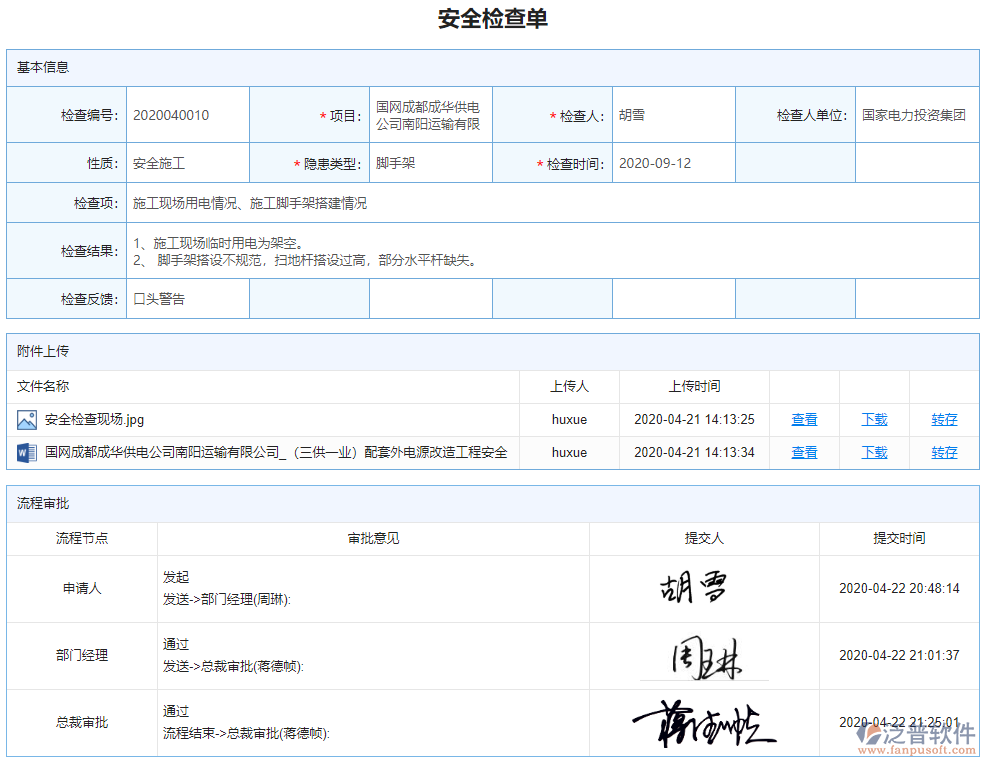
Task: Click the 文件名称 column header
Action: click(44, 386)
